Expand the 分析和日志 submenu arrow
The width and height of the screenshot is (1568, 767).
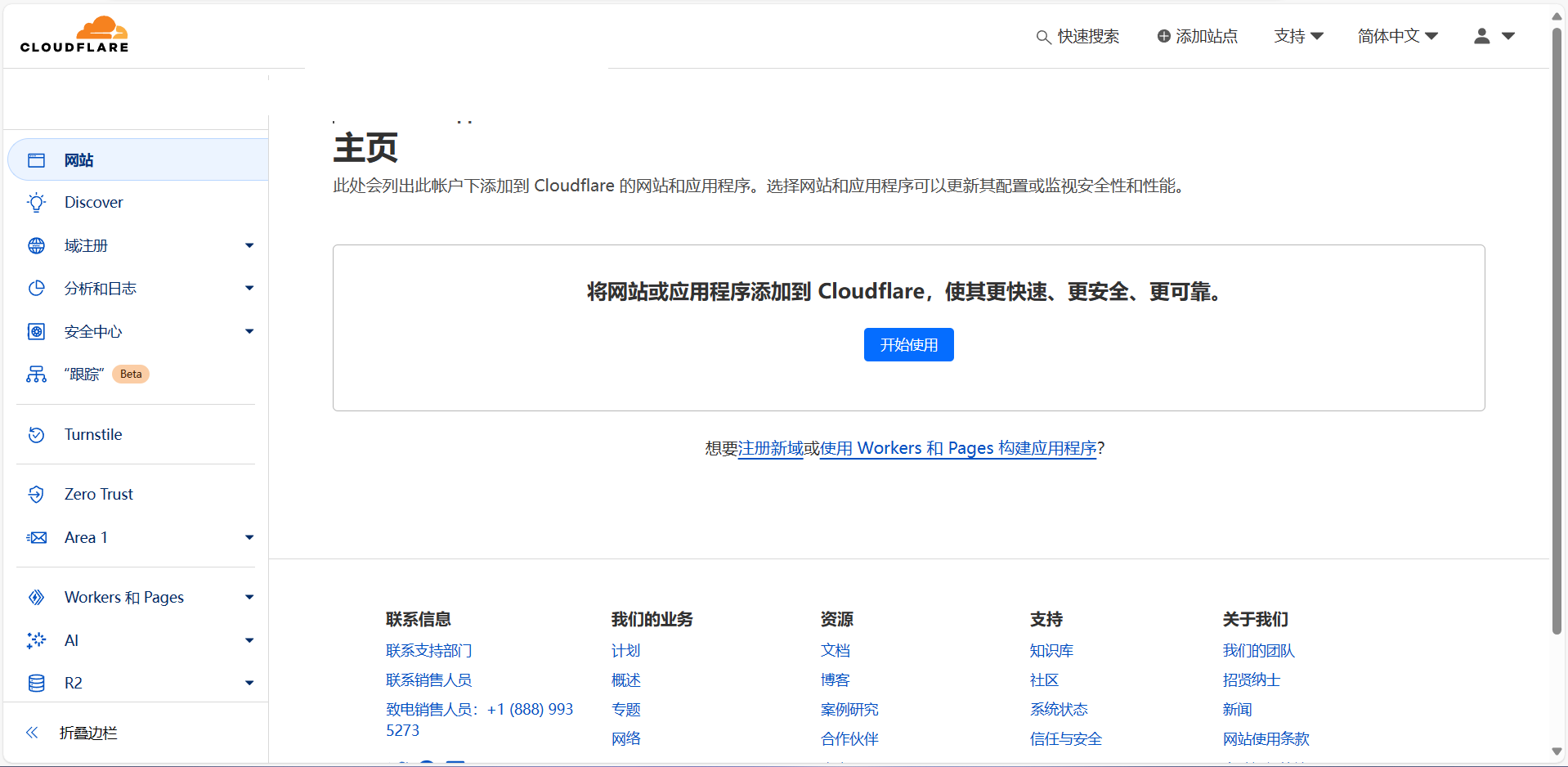(x=249, y=289)
